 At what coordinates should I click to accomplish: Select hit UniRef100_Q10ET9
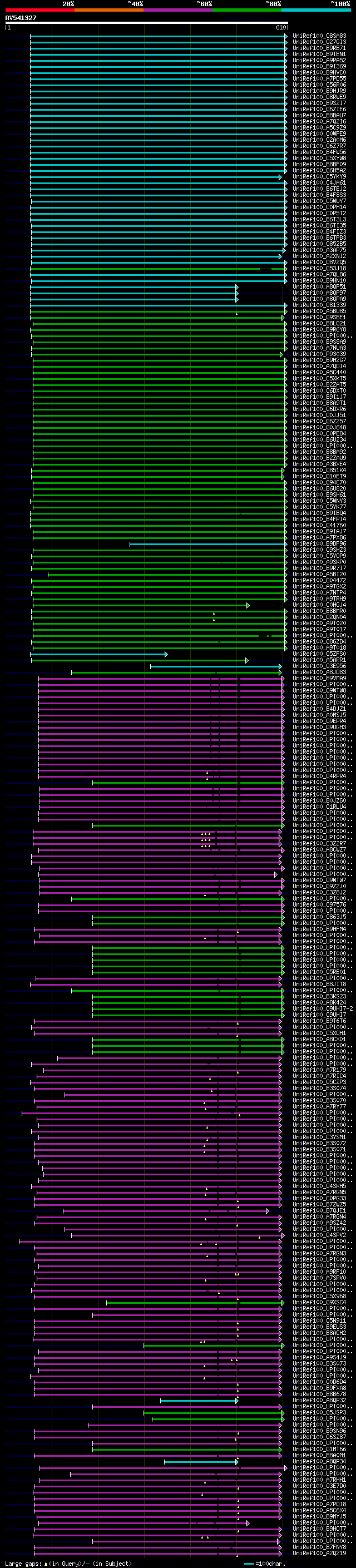coord(319,477)
